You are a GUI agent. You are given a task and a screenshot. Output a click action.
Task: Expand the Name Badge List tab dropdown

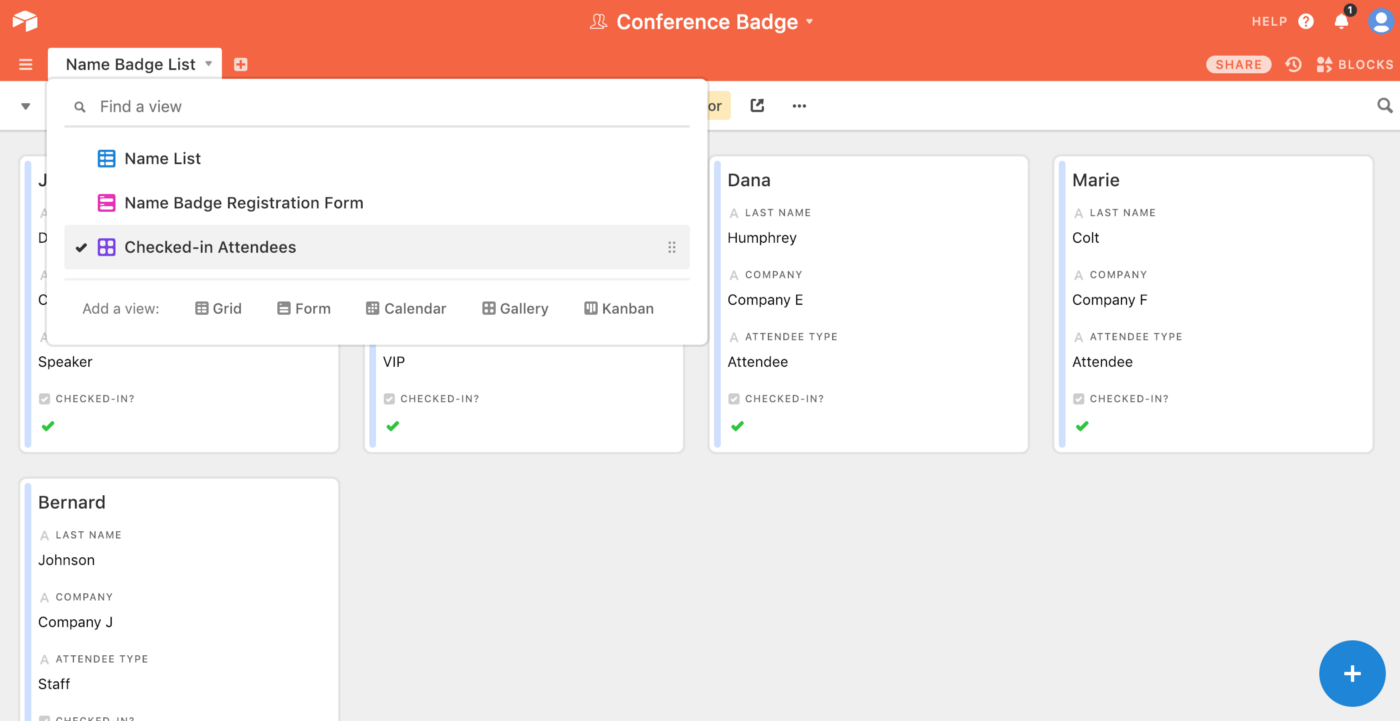(208, 64)
